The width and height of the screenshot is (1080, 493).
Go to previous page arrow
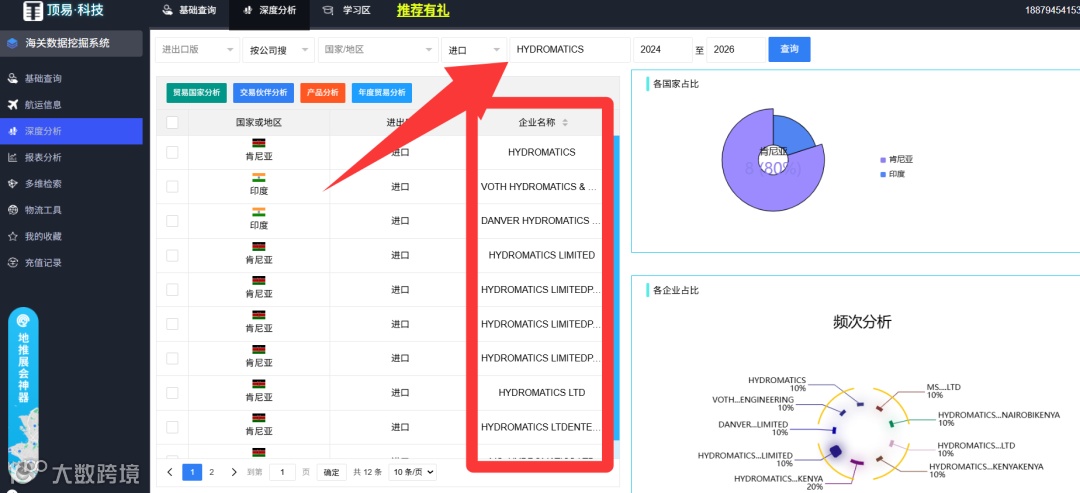pos(170,472)
